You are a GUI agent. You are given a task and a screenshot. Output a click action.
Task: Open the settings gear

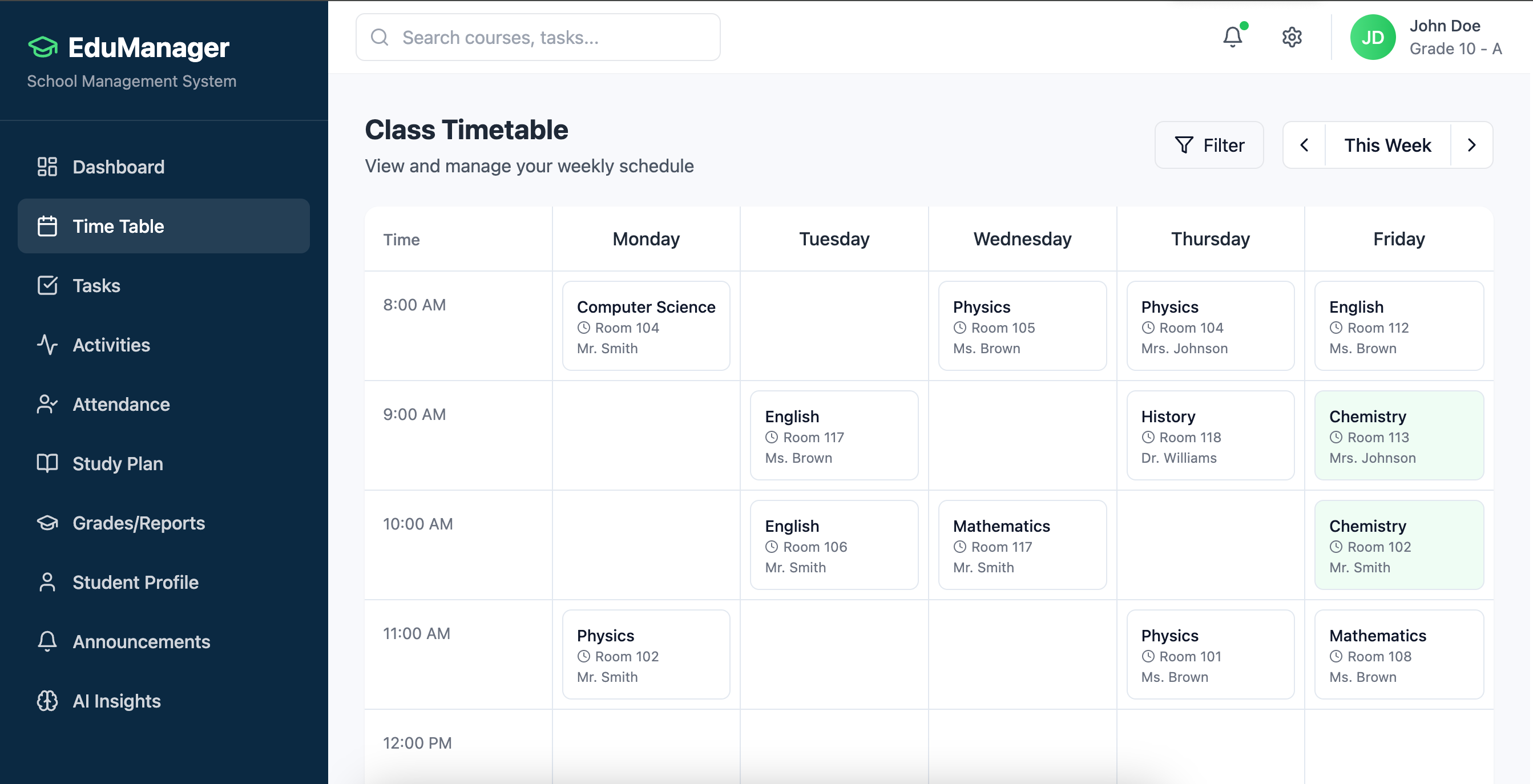(1291, 37)
